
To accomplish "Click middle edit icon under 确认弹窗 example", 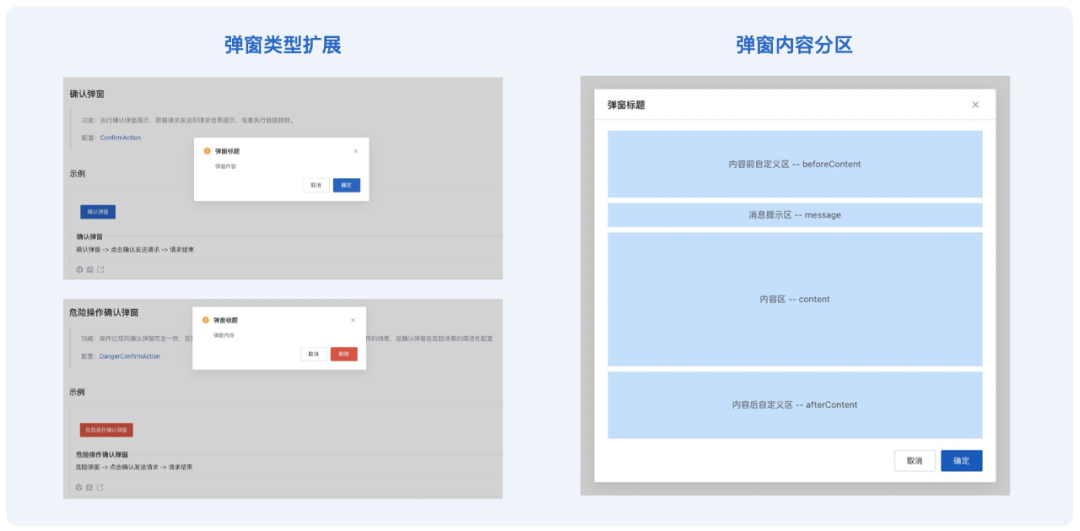I will point(90,269).
